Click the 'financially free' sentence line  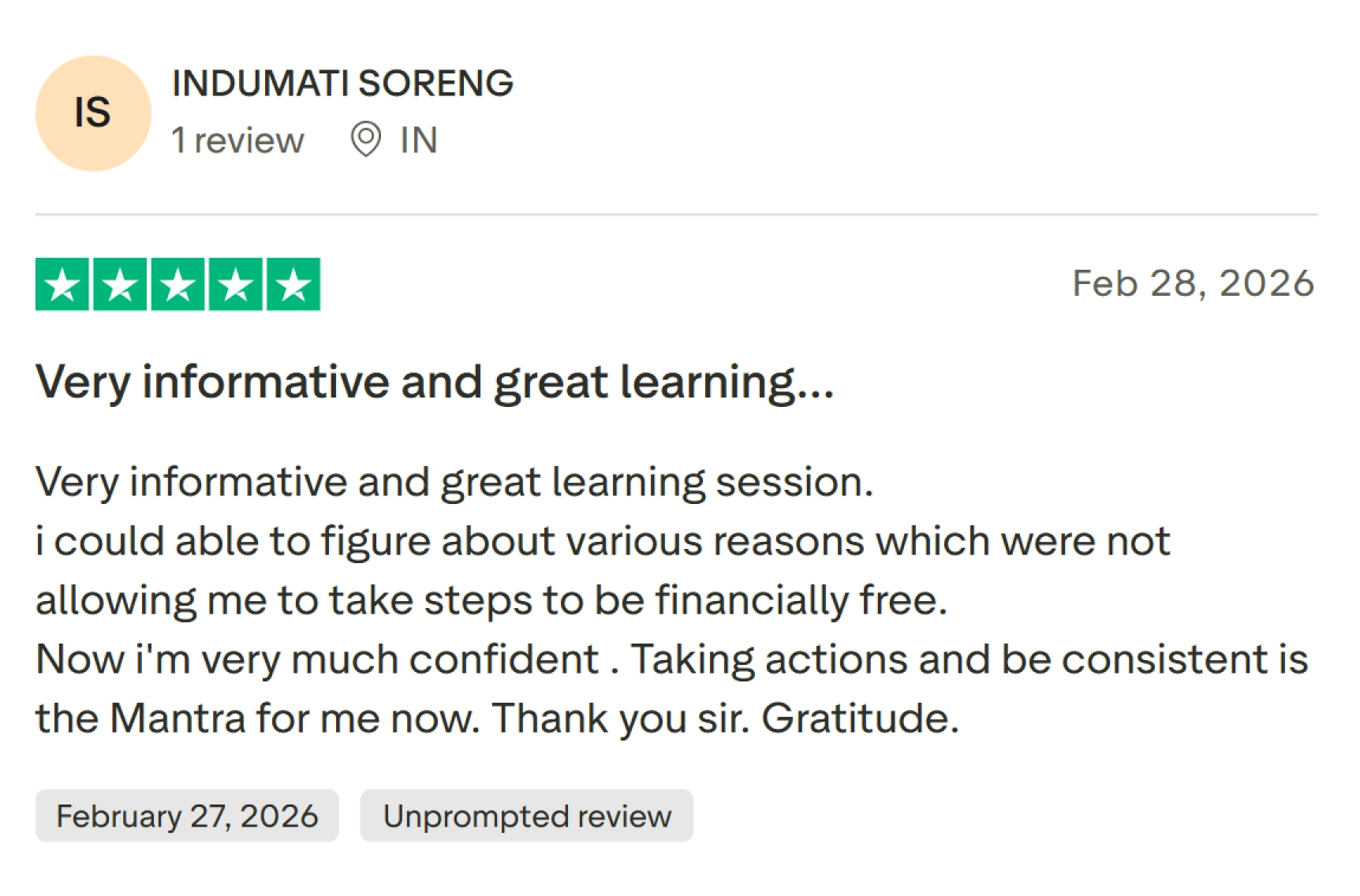pyautogui.click(x=491, y=601)
